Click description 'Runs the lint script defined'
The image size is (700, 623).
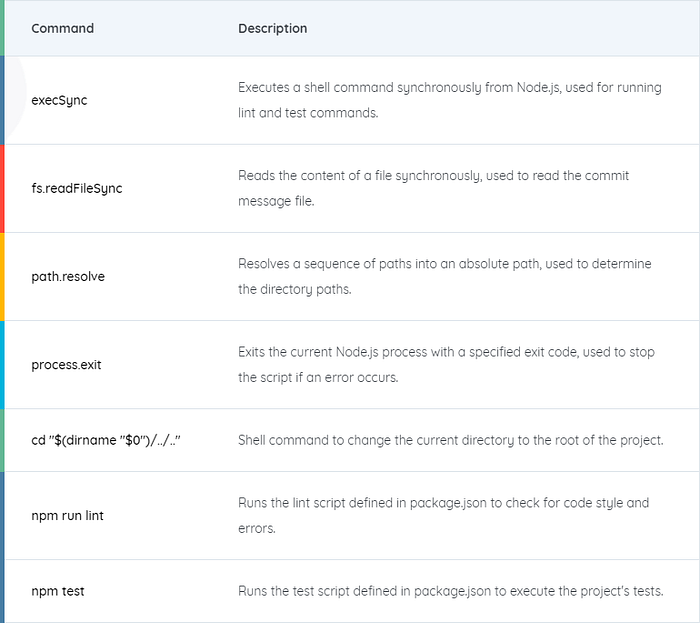click(444, 515)
